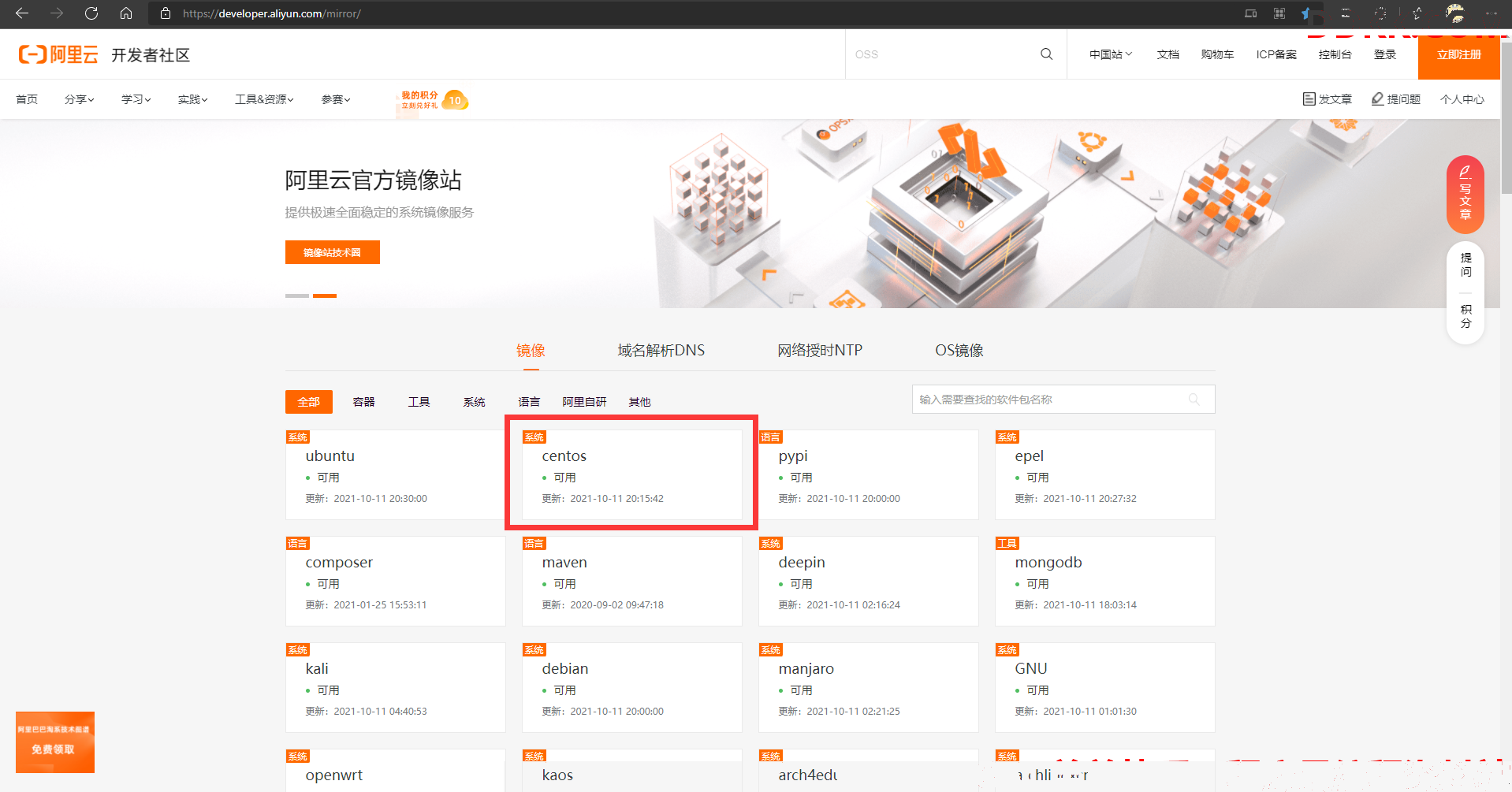Select the 系统 category filter

pyautogui.click(x=474, y=402)
